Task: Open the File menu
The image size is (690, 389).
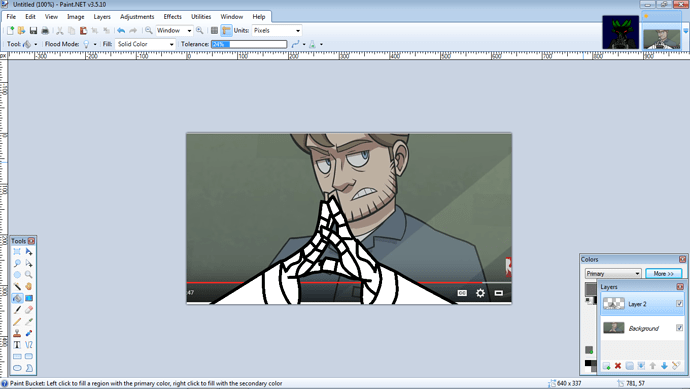Action: [x=11, y=17]
